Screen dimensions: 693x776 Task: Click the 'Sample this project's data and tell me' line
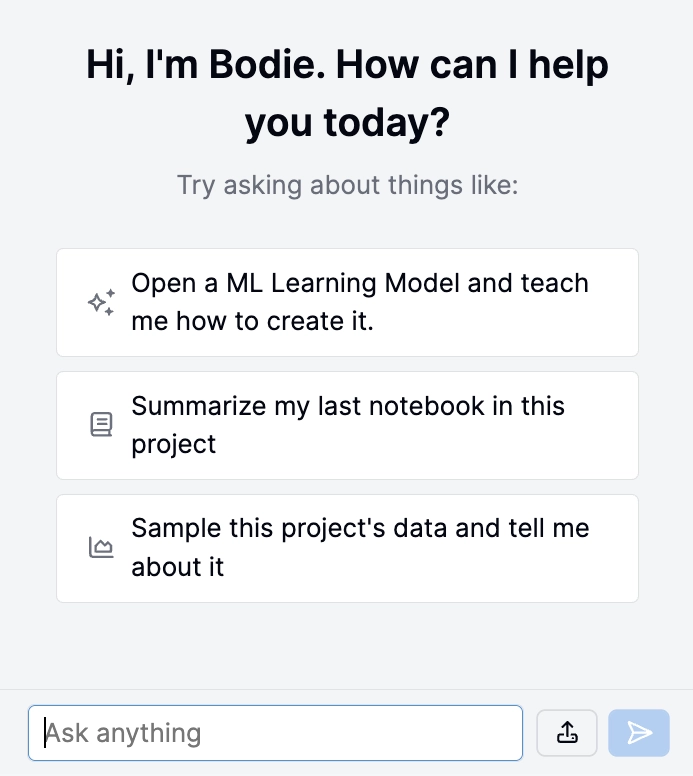point(360,529)
